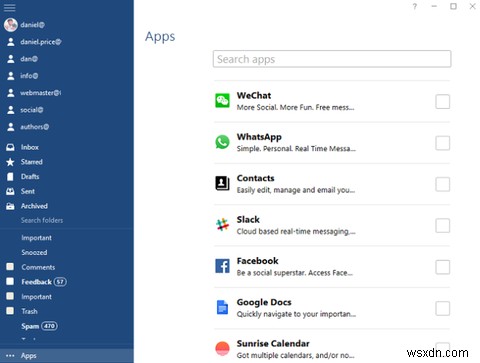Open the Feedback label
The width and height of the screenshot is (480, 363).
pyautogui.click(x=36, y=282)
